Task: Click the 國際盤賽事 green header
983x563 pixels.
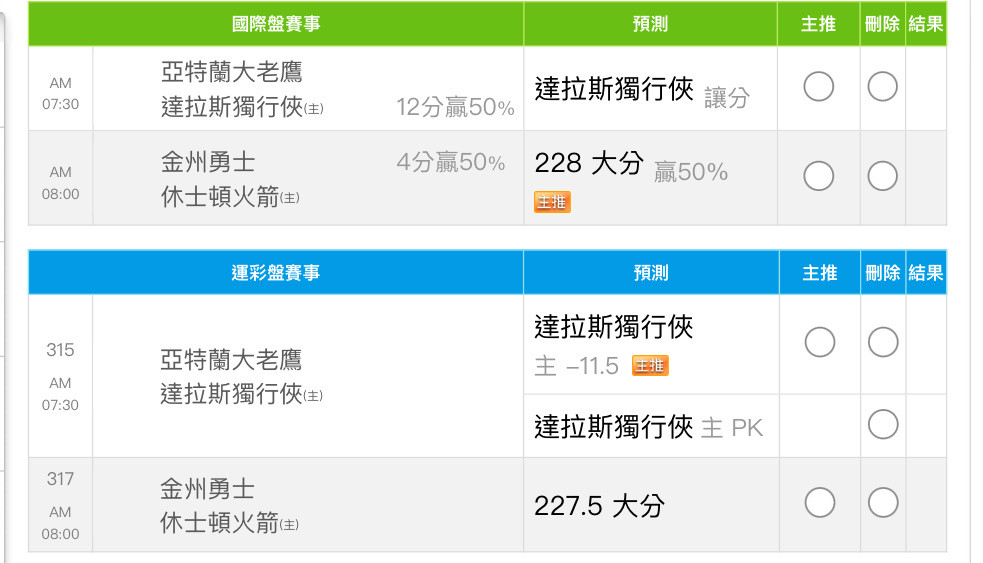Action: [x=276, y=24]
